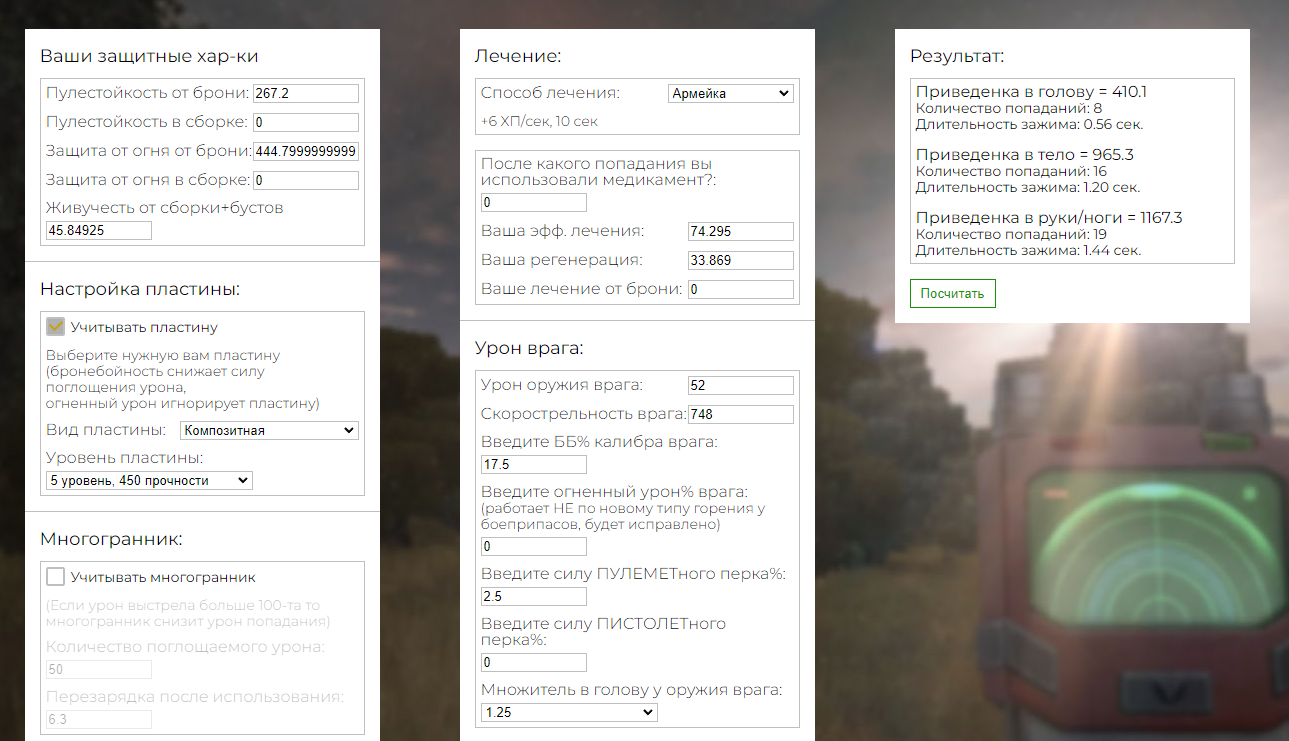Click the 'Урон врага:' heading
Image resolution: width=1289 pixels, height=741 pixels.
(529, 348)
